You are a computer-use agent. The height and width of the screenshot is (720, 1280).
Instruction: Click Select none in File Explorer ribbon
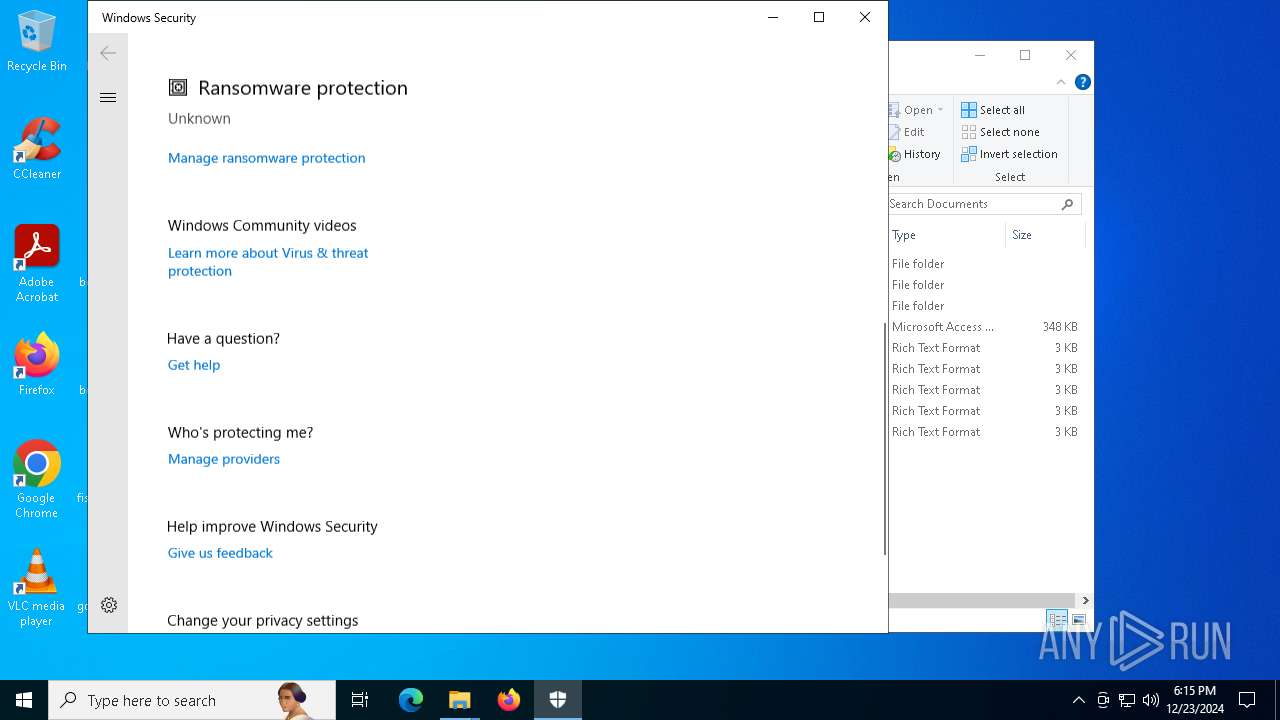[x=1000, y=132]
